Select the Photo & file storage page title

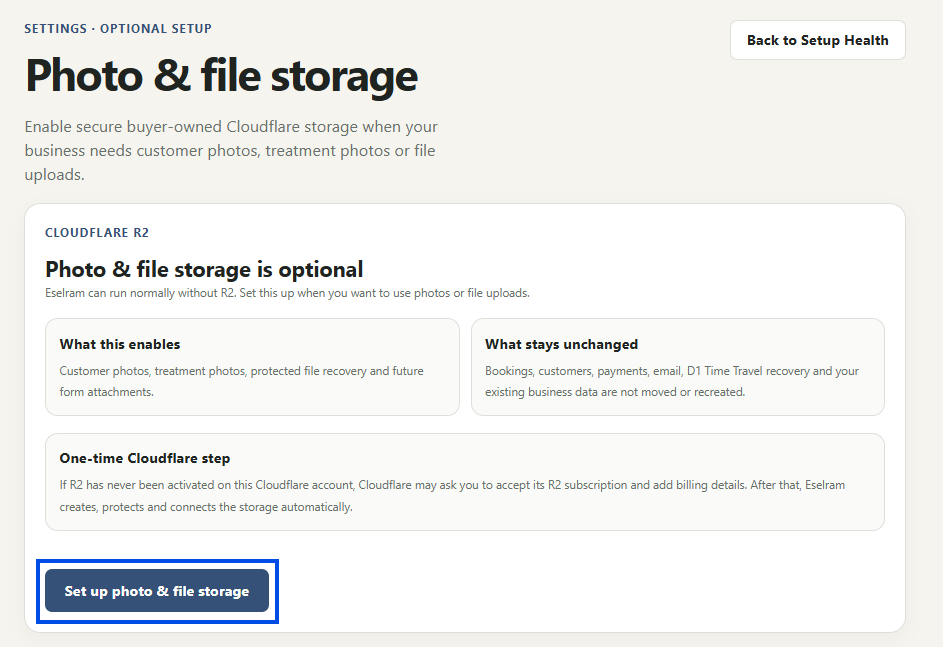tap(221, 76)
